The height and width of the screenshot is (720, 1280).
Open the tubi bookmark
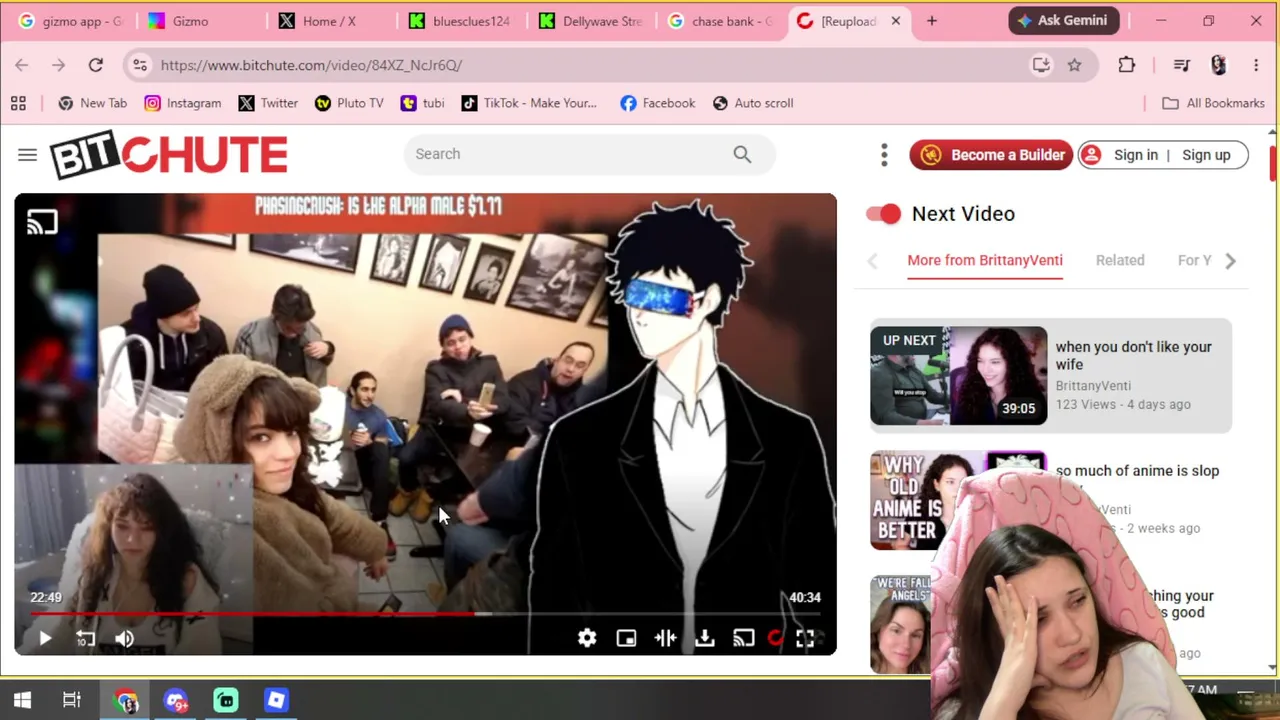[422, 103]
